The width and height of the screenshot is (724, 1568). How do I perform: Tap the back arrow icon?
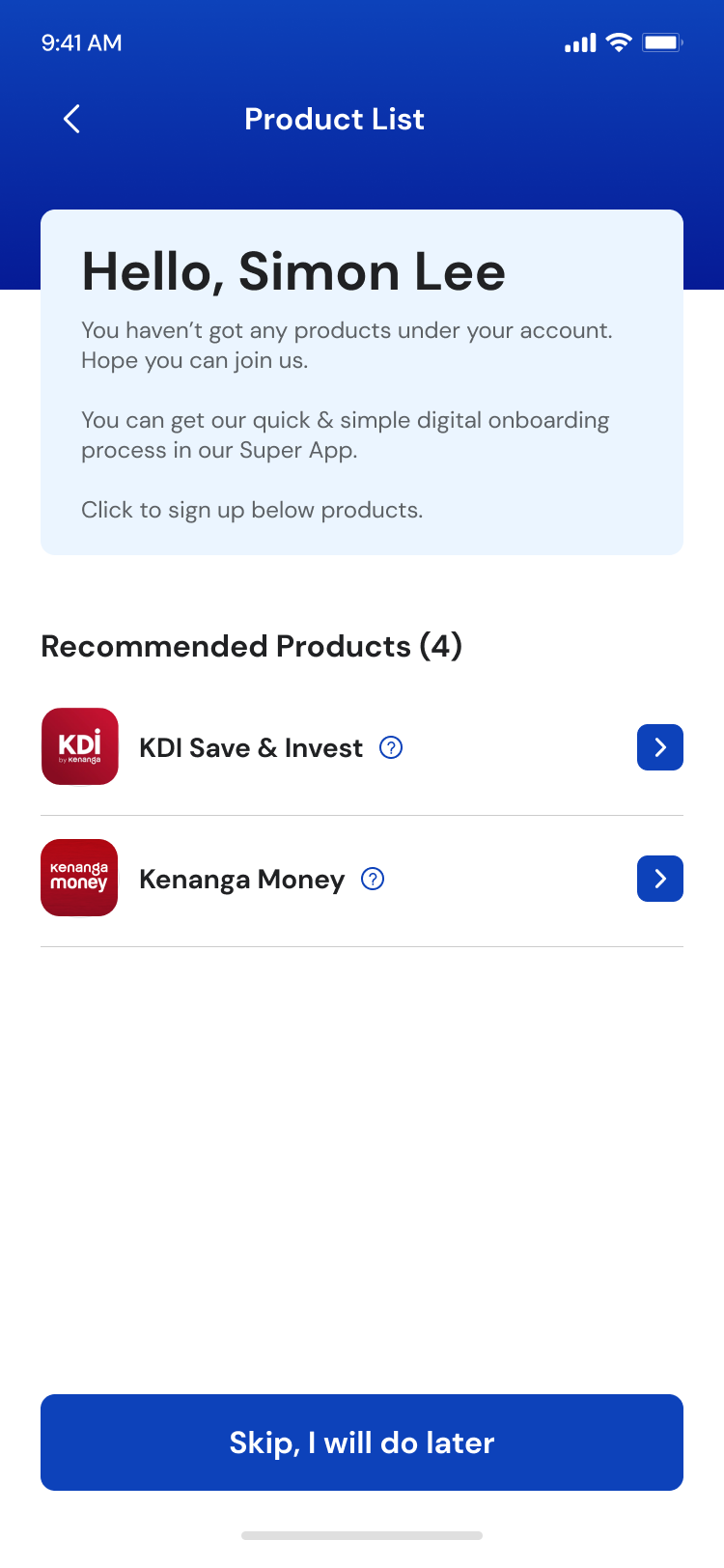point(71,119)
